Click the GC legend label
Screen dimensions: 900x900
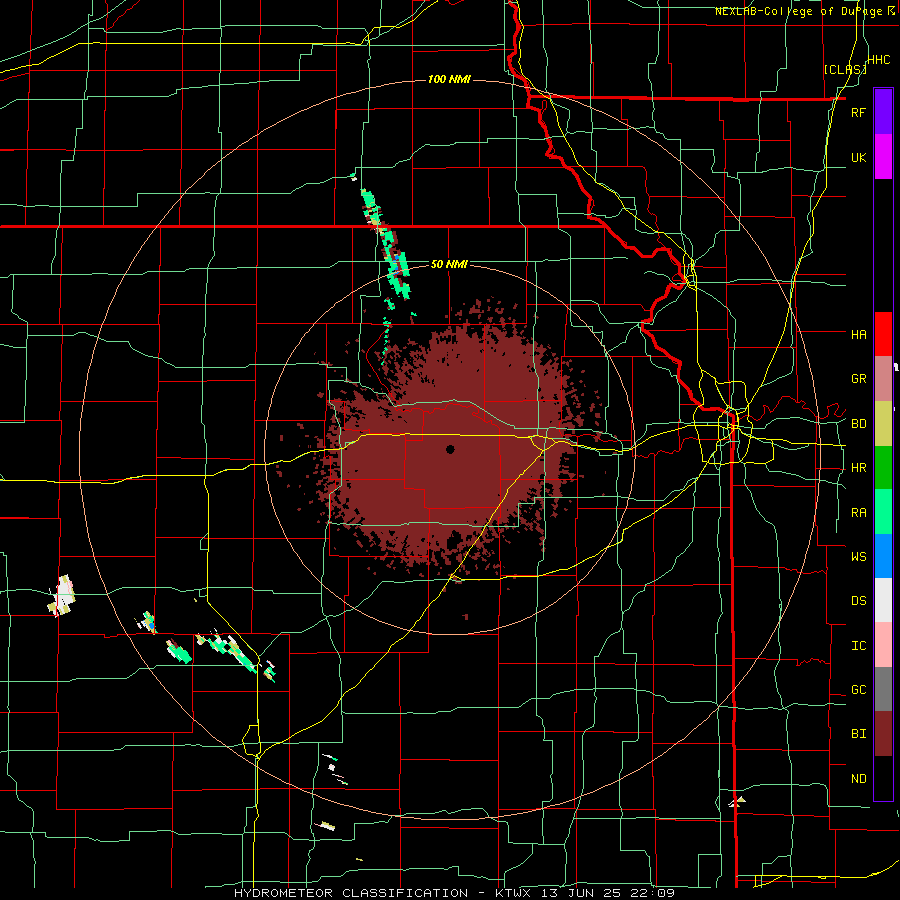[x=858, y=690]
